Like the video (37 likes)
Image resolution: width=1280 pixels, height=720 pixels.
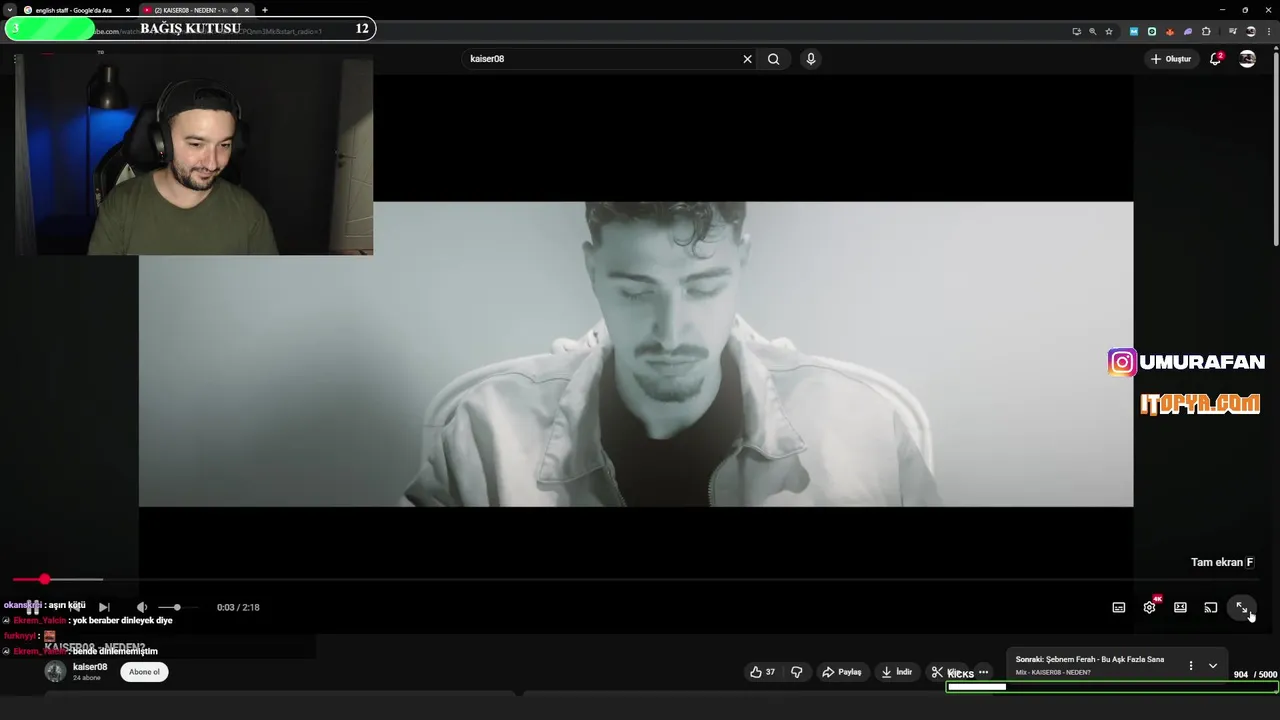coord(763,672)
